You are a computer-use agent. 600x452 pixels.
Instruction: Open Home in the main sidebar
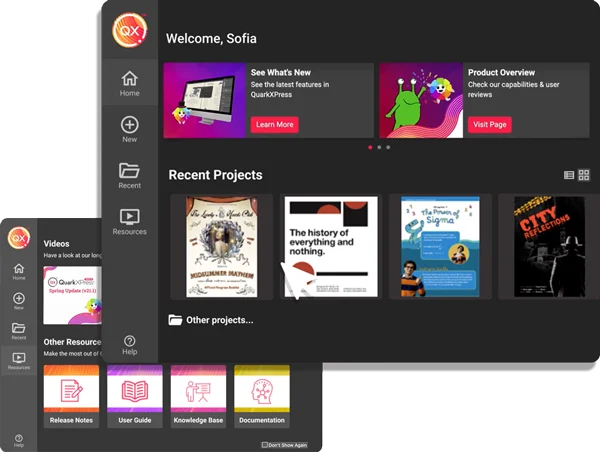[129, 82]
